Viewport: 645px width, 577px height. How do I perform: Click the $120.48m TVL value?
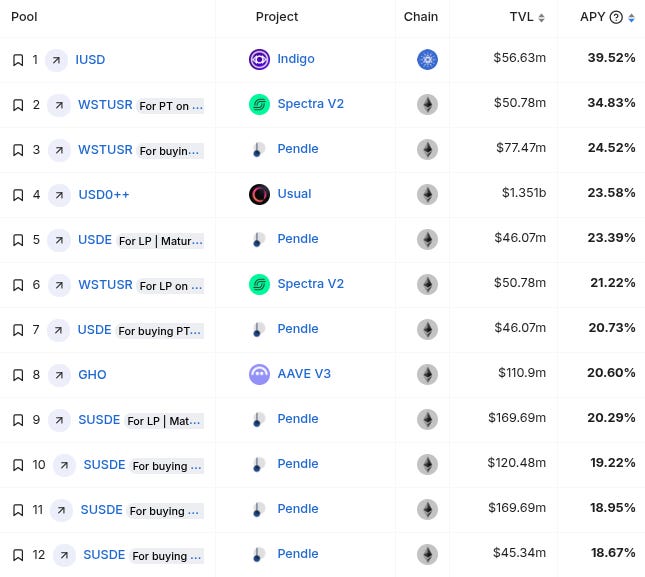pos(517,463)
